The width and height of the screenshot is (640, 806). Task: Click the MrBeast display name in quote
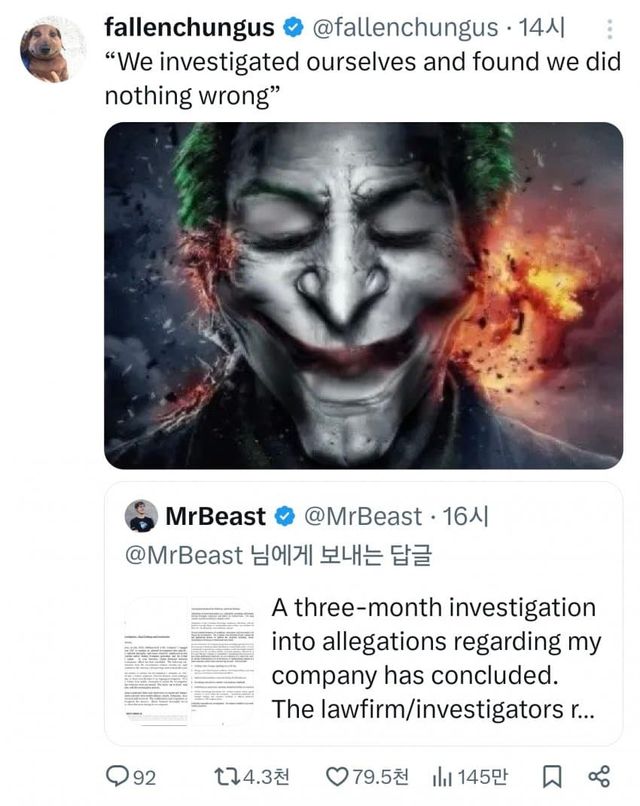pyautogui.click(x=215, y=517)
